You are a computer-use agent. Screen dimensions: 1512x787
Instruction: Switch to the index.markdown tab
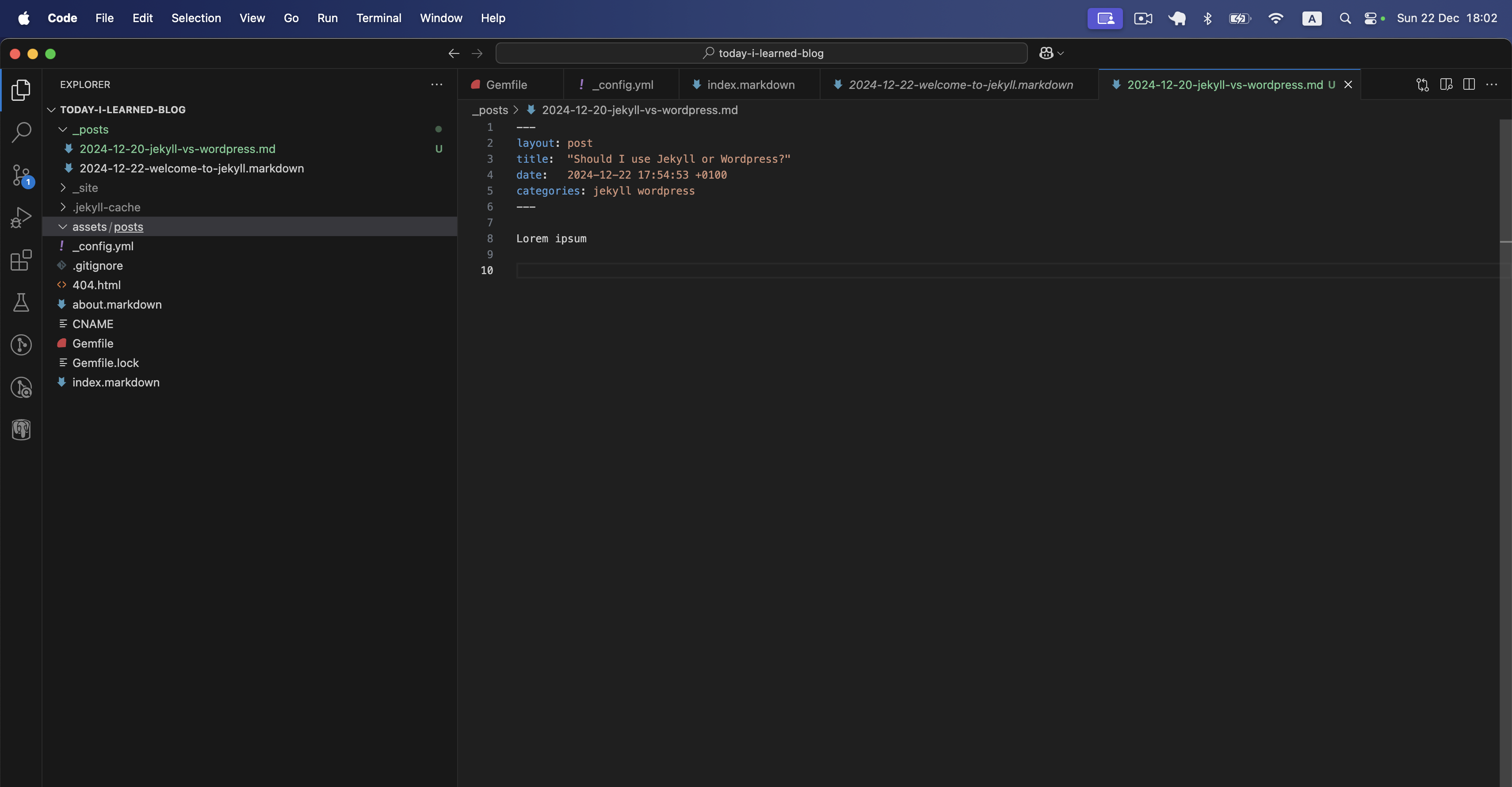[x=749, y=84]
